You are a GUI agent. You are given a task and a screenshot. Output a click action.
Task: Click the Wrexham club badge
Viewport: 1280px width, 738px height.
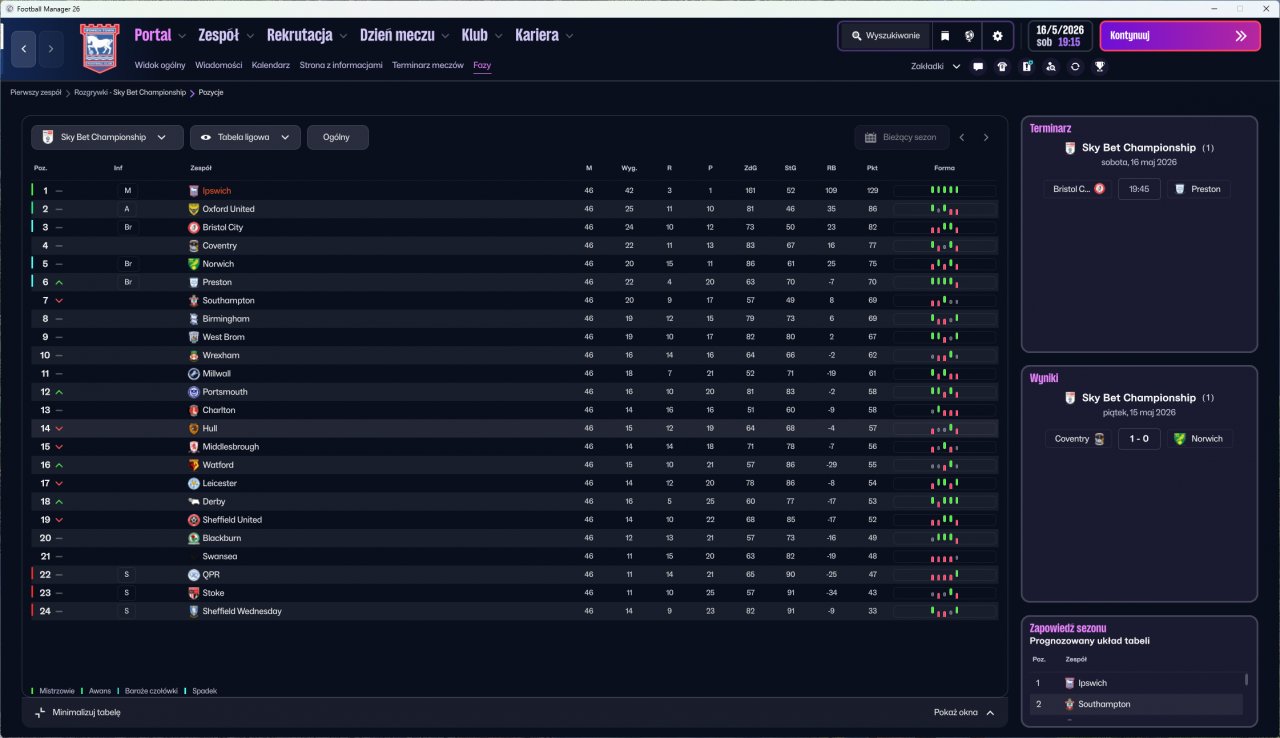[194, 355]
